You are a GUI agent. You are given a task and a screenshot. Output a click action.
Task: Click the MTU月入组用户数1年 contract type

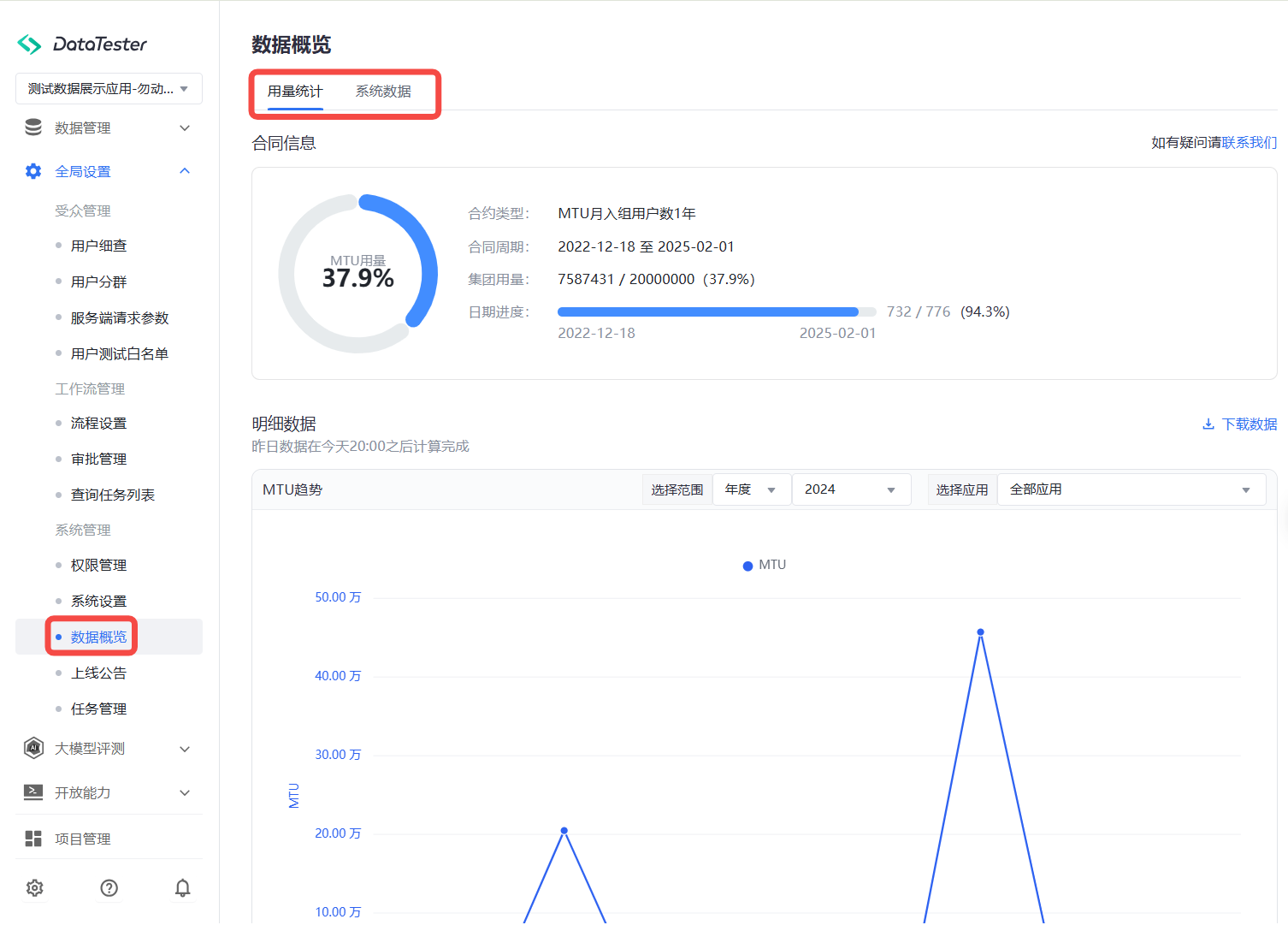(x=627, y=213)
